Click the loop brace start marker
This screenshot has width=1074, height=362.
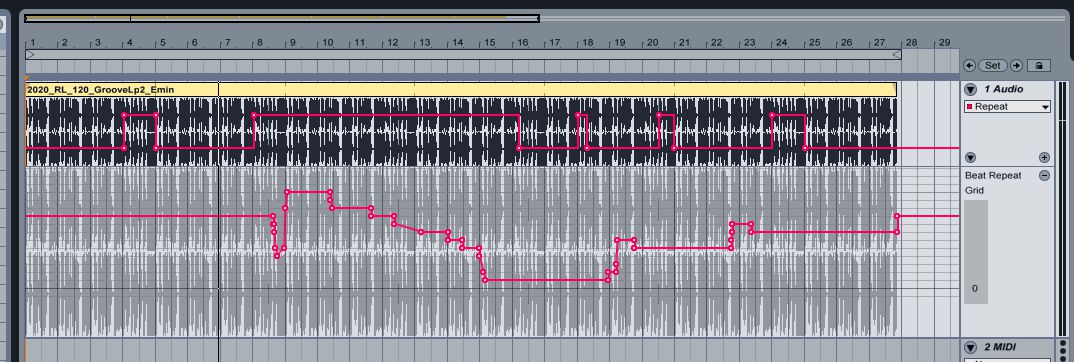click(30, 54)
